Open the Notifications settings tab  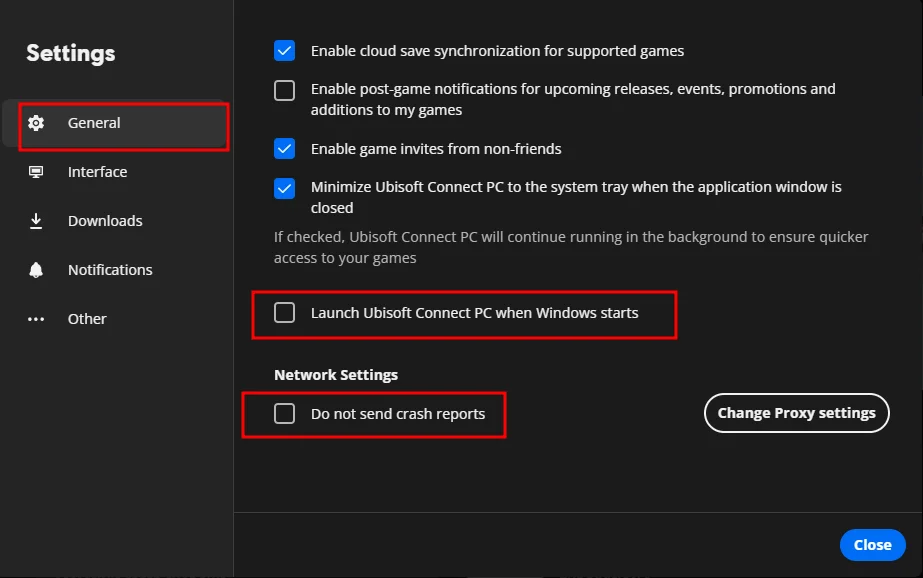click(110, 270)
